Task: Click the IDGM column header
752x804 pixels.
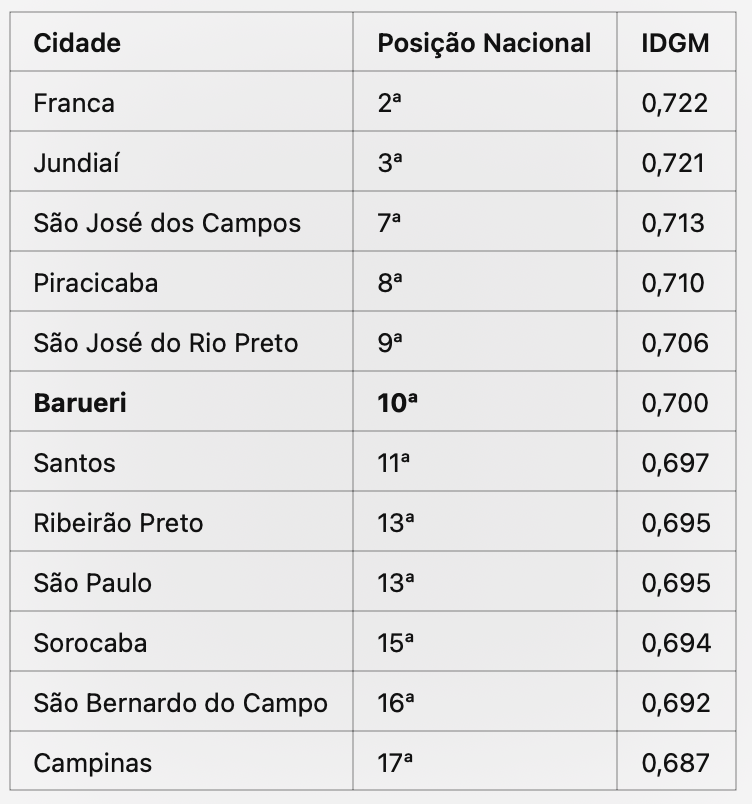Action: 675,43
